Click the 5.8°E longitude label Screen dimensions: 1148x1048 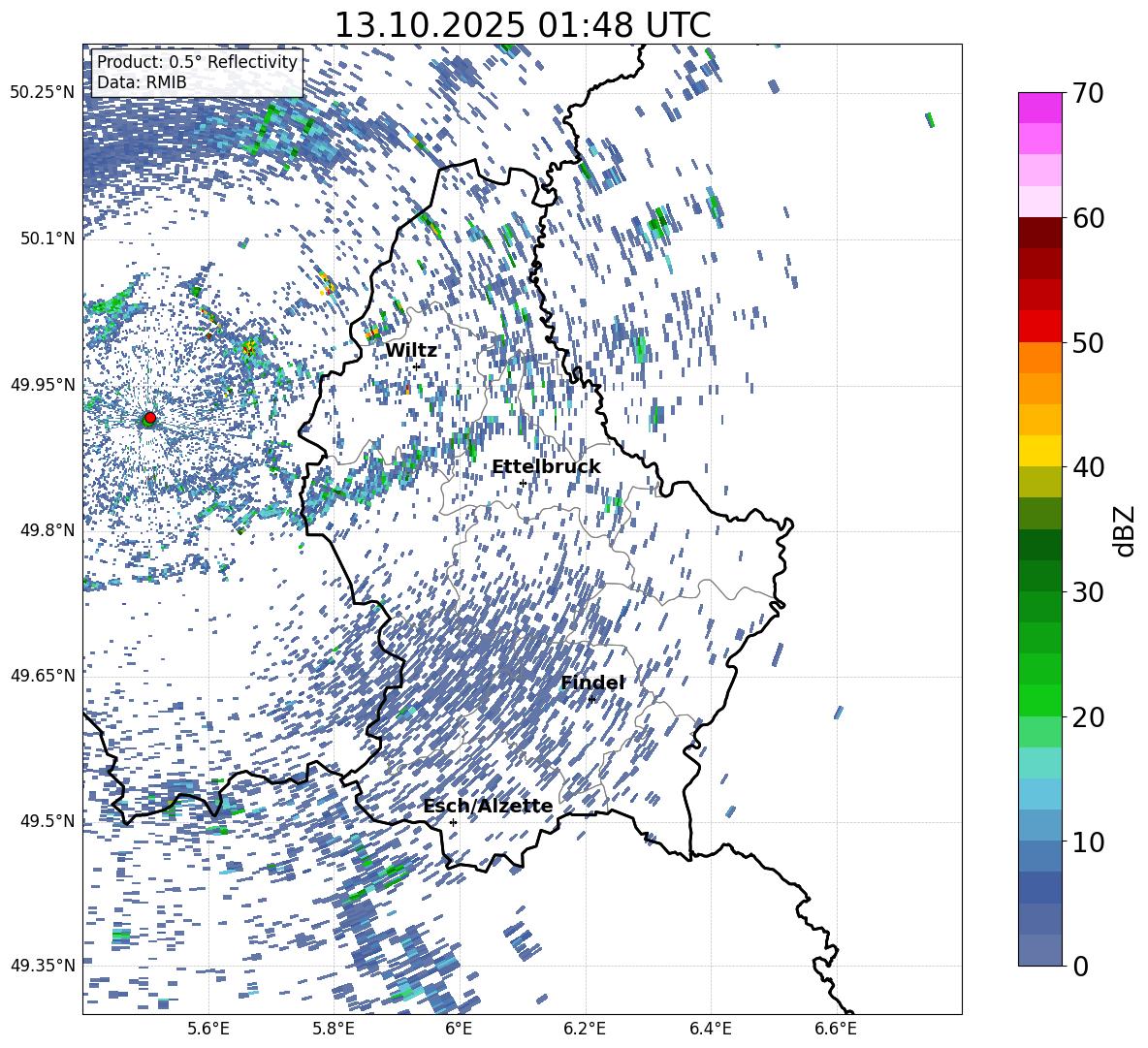click(x=334, y=1029)
